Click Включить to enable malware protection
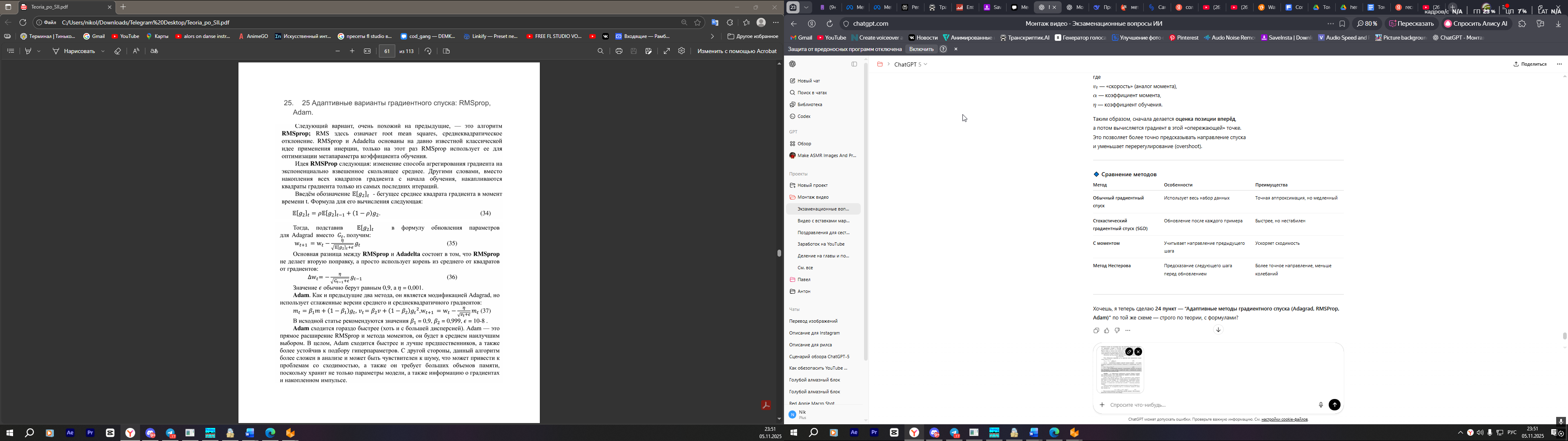 [x=921, y=49]
